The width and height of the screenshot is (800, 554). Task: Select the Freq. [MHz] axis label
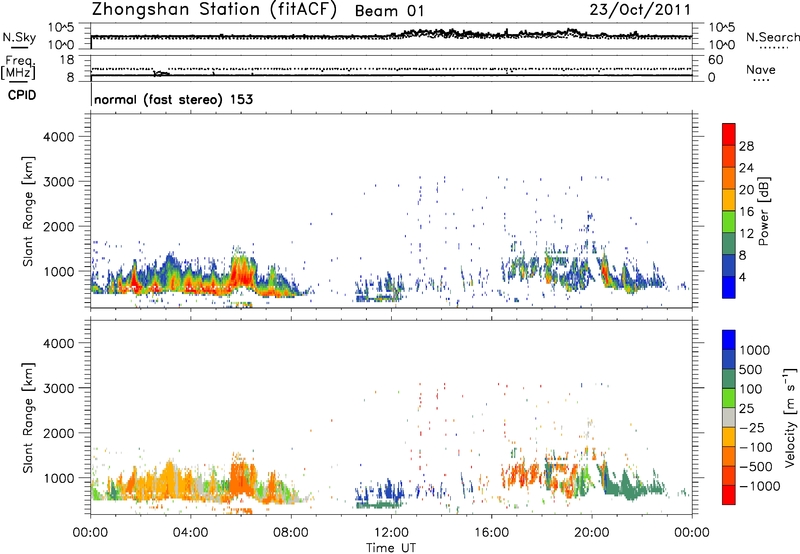tap(19, 68)
